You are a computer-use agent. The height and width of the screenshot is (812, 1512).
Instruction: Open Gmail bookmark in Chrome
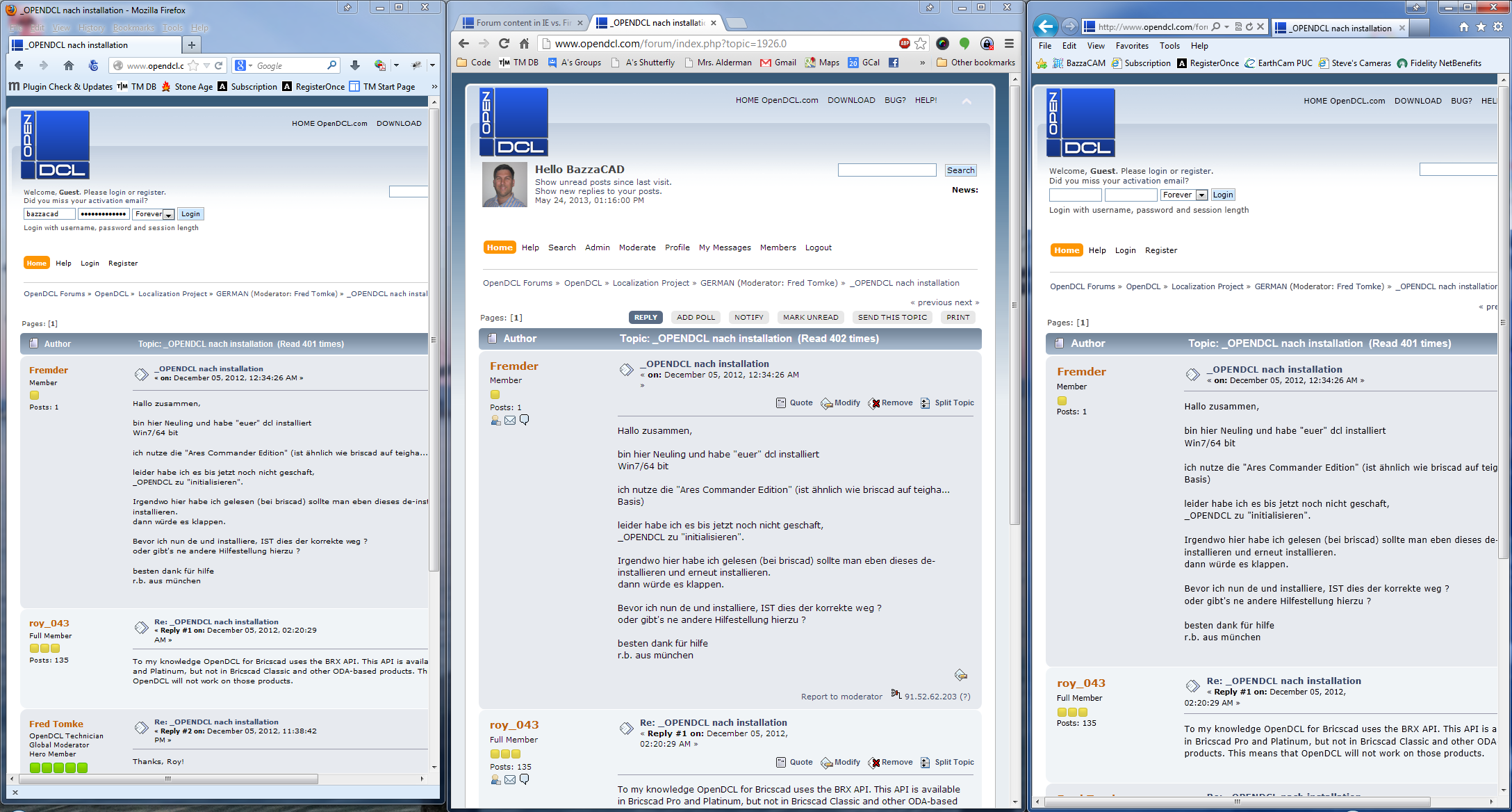tap(778, 63)
